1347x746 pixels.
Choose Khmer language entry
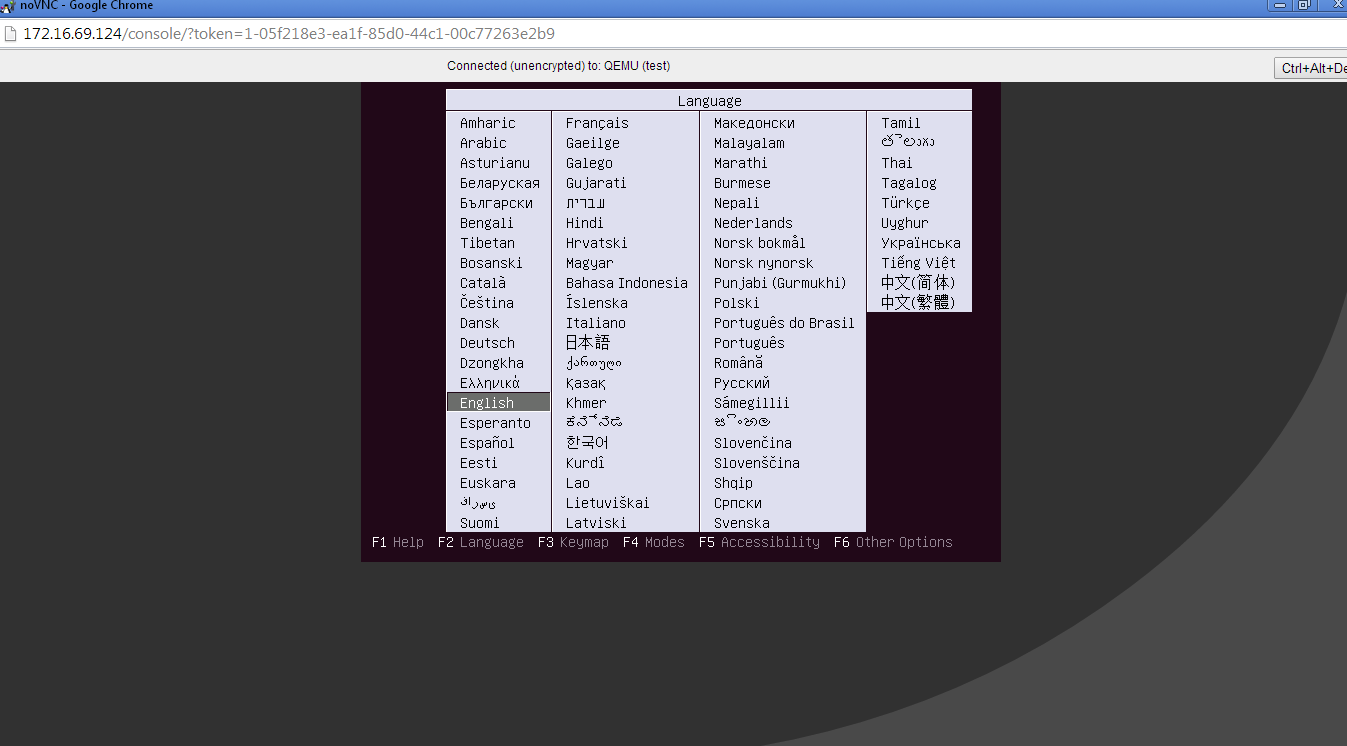pos(586,403)
